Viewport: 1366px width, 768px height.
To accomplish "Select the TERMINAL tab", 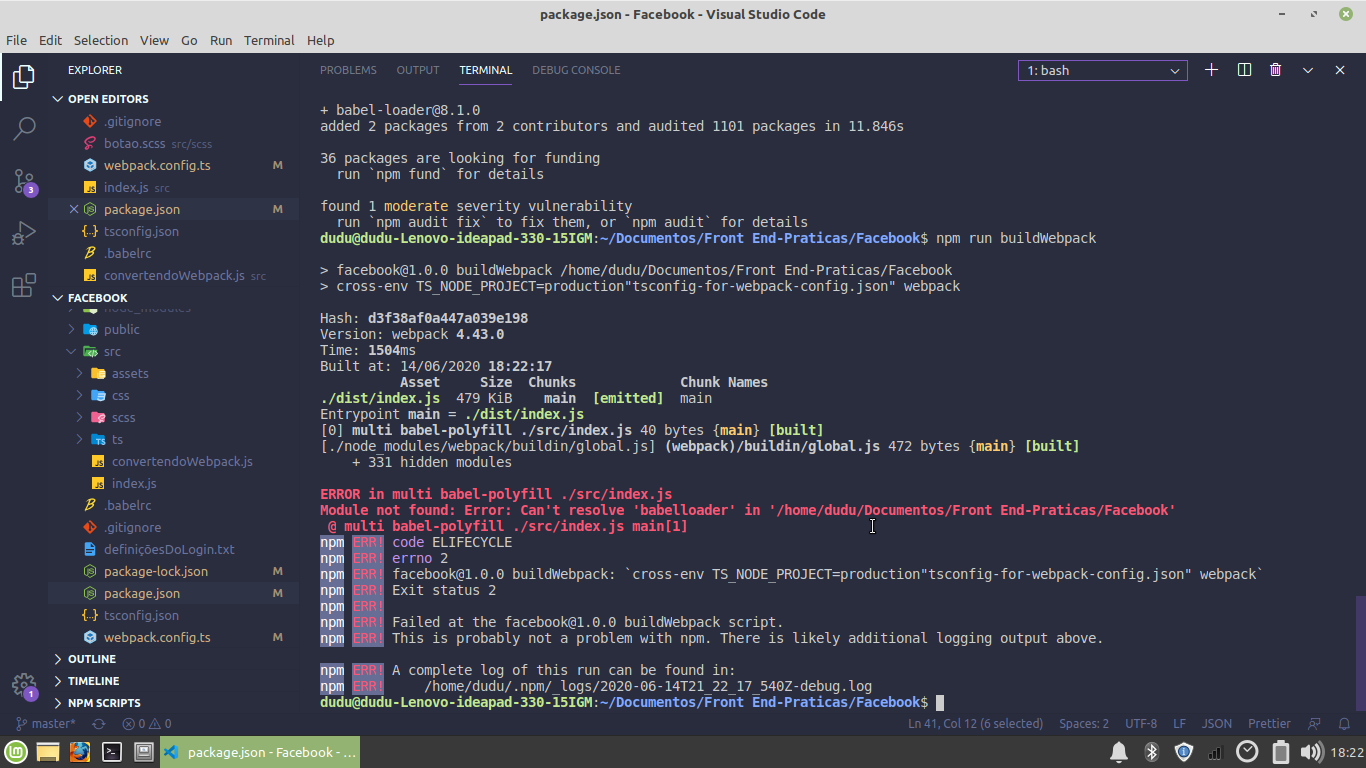I will click(x=486, y=70).
